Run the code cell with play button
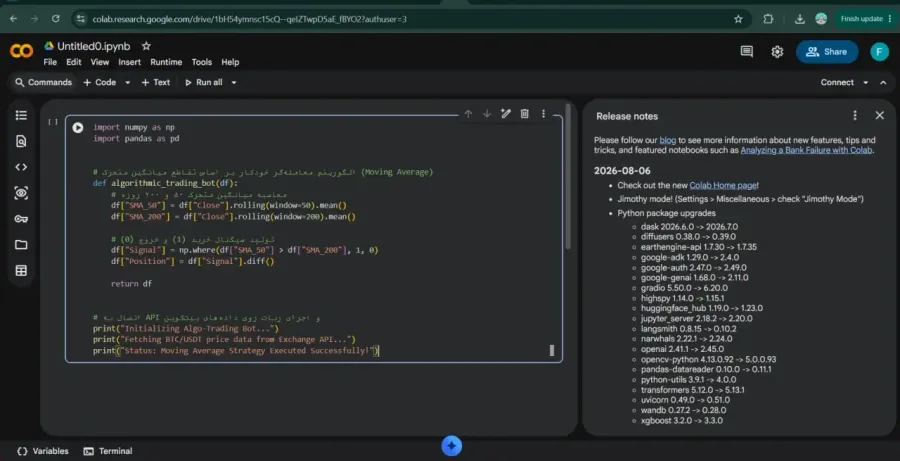 pyautogui.click(x=78, y=127)
